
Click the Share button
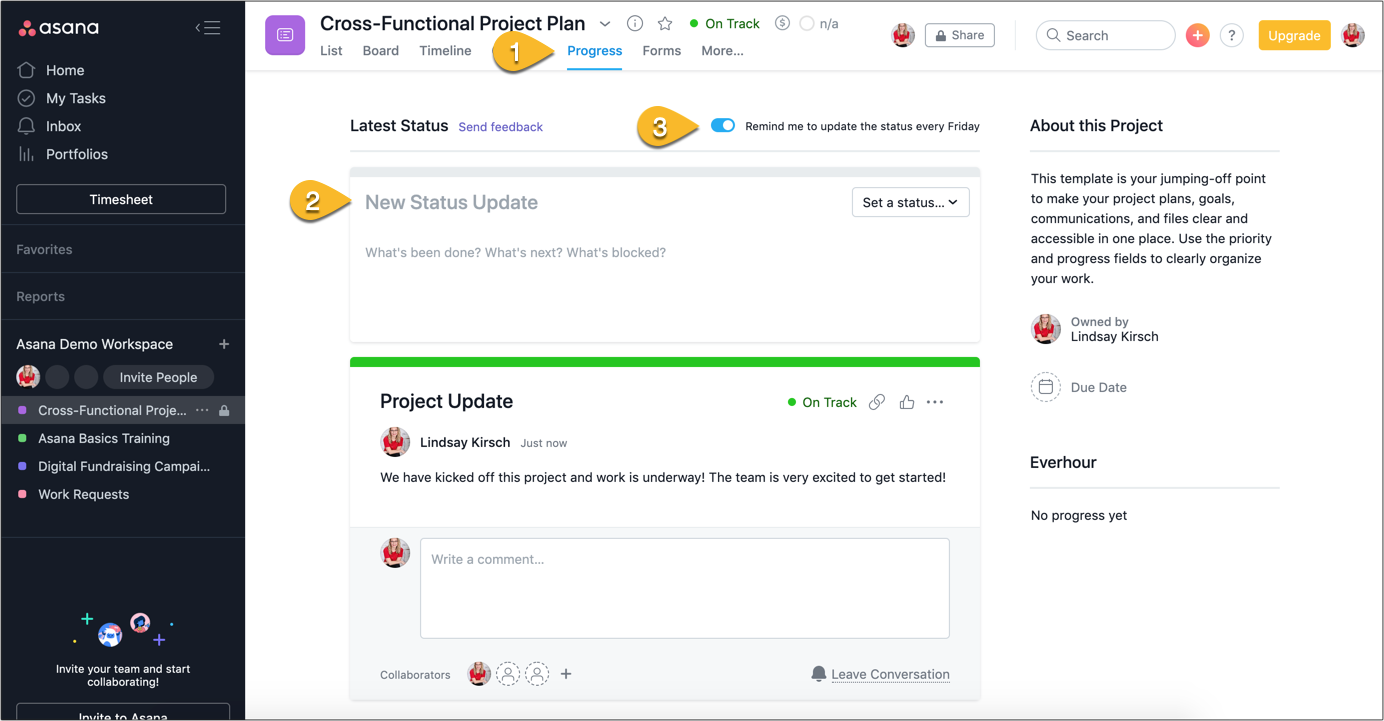pos(960,35)
